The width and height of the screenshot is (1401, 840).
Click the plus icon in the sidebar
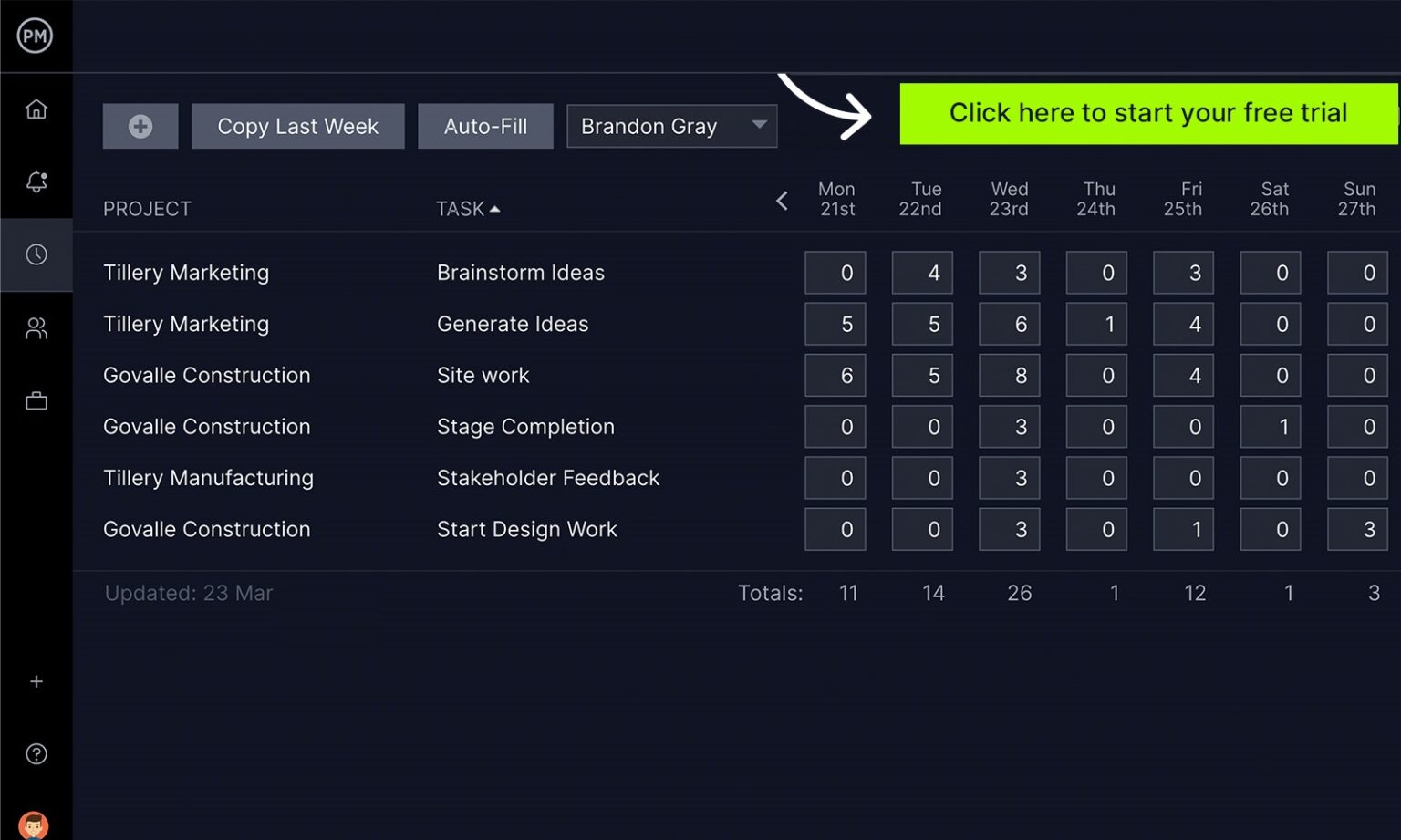coord(36,680)
